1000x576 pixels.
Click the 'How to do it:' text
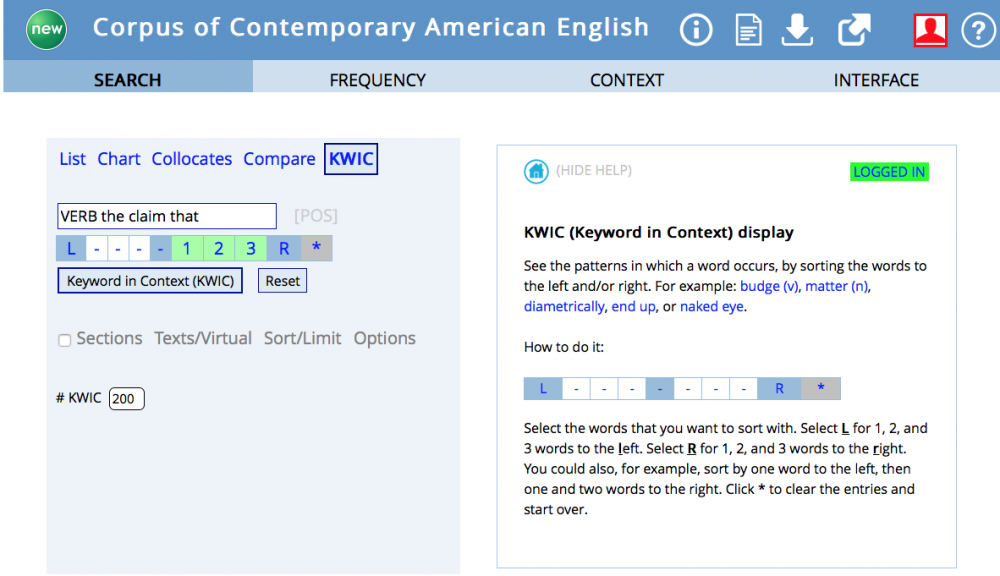coord(564,347)
